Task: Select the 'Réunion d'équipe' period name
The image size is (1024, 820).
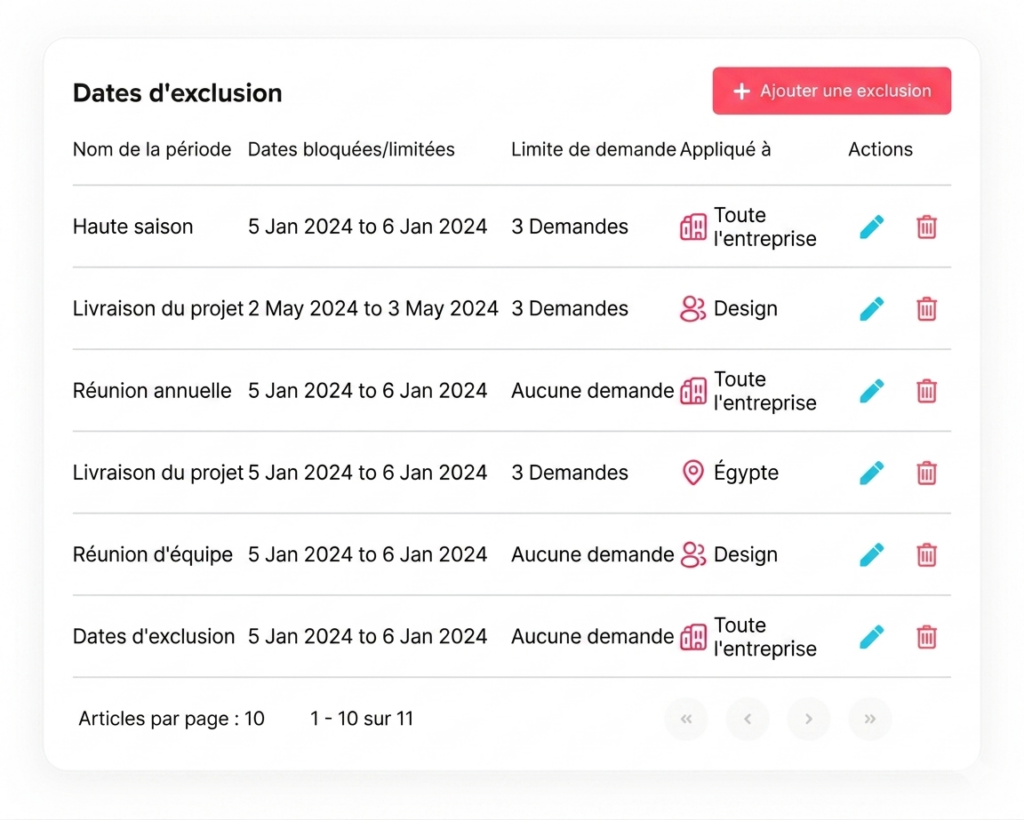Action: coord(153,554)
